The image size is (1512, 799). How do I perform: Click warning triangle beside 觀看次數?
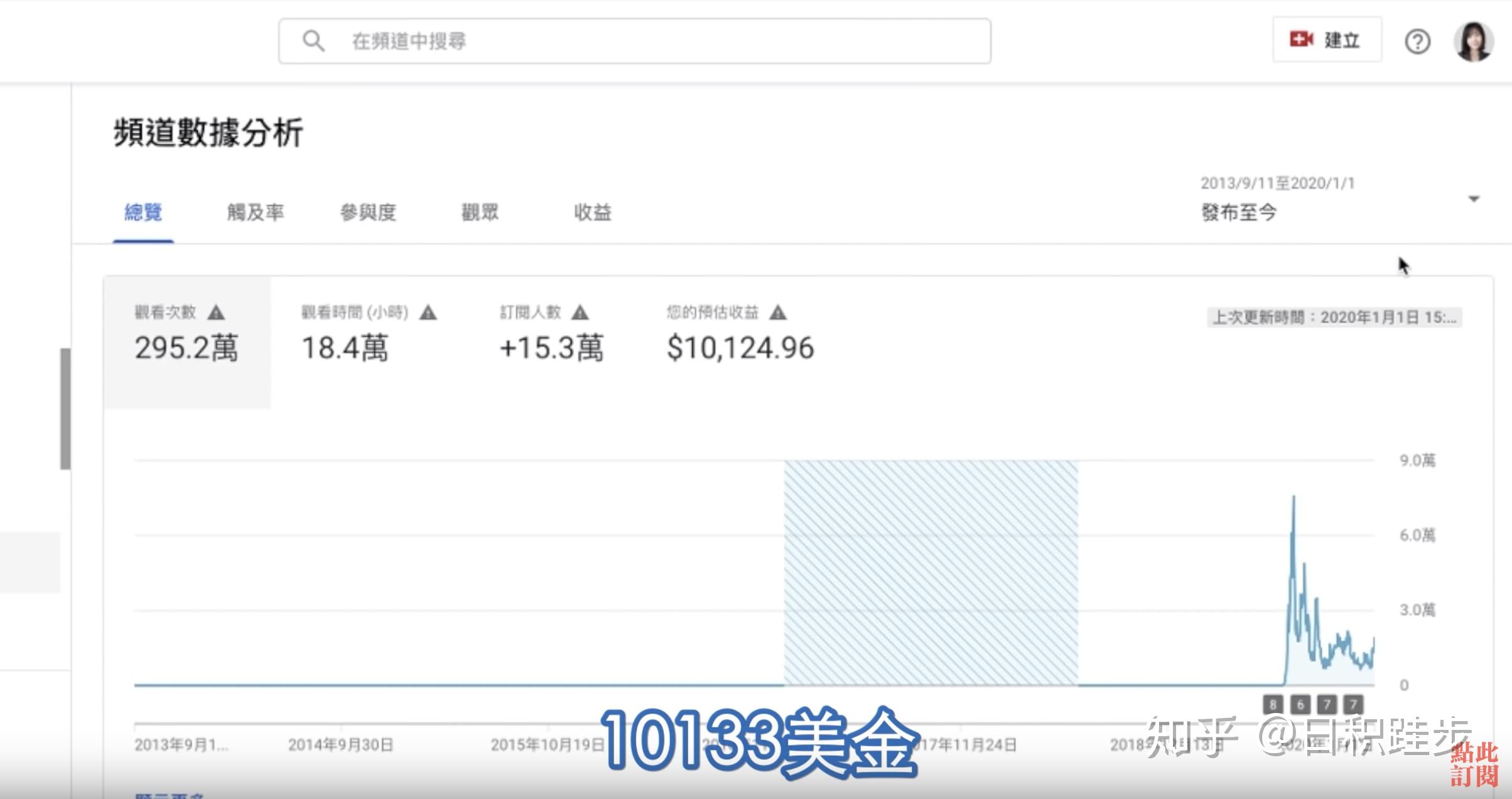(x=216, y=312)
